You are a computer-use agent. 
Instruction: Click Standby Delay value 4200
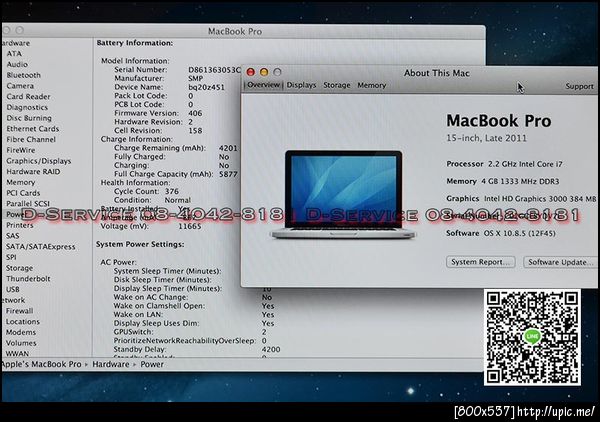pos(271,349)
